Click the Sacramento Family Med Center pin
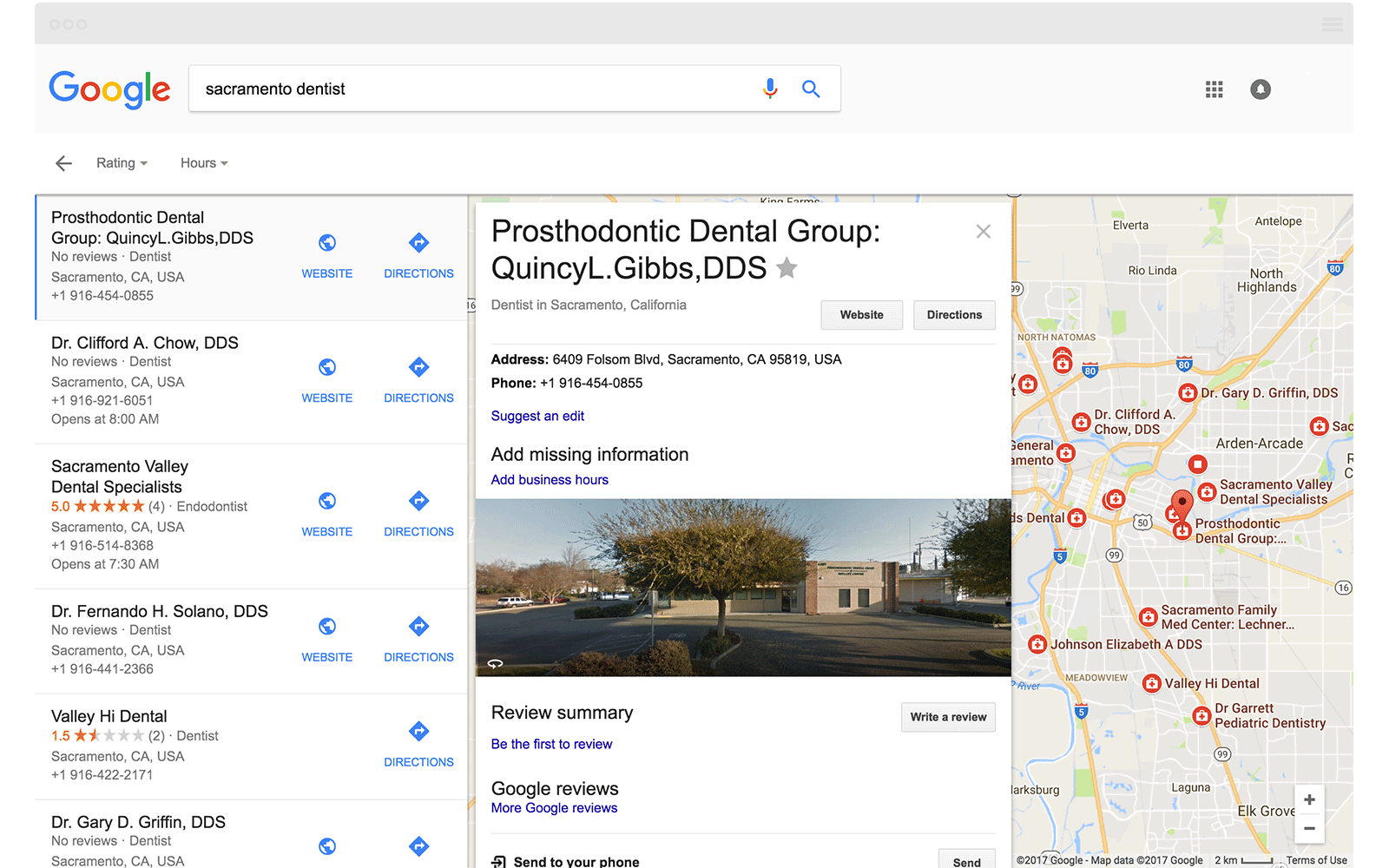 tap(1149, 617)
